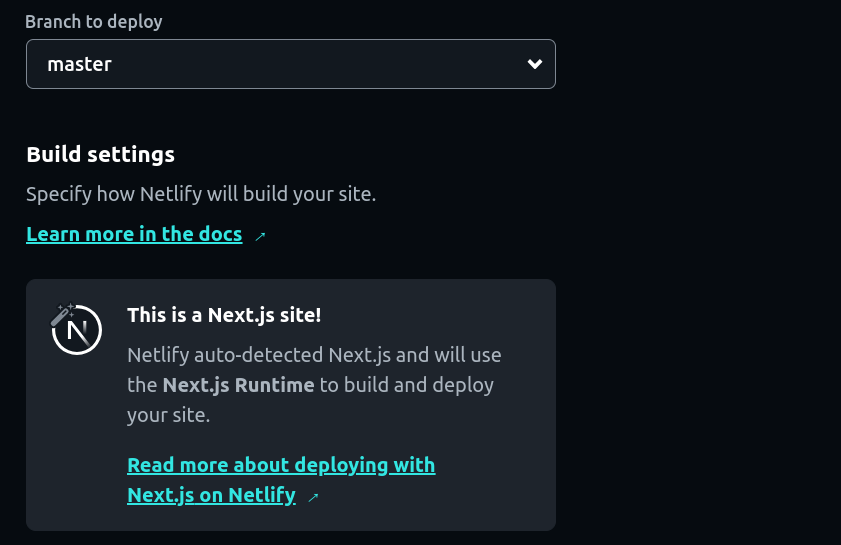
Task: Click 'Specify how Netlify will build your site' text
Action: (201, 194)
